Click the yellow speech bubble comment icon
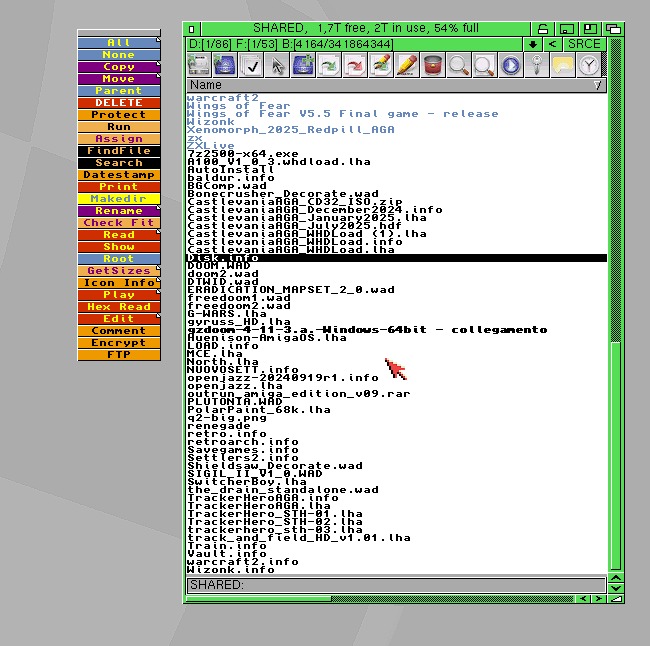650x646 pixels. point(564,66)
